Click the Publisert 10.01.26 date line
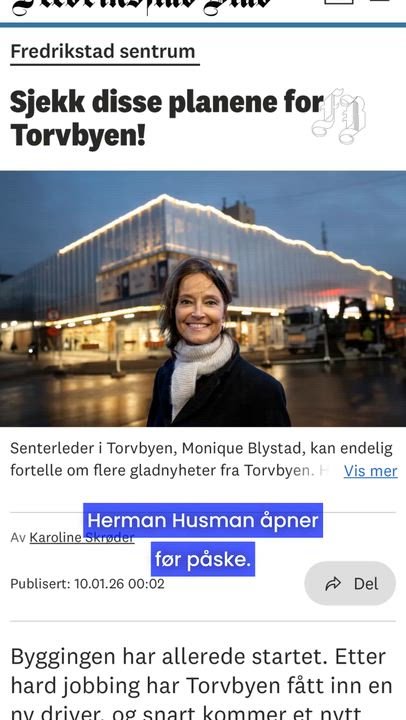This screenshot has height=720, width=406. pyautogui.click(x=87, y=584)
